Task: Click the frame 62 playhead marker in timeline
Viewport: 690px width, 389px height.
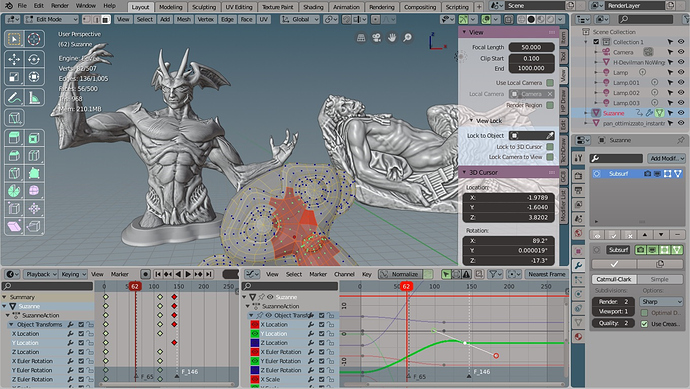Action: (135, 286)
